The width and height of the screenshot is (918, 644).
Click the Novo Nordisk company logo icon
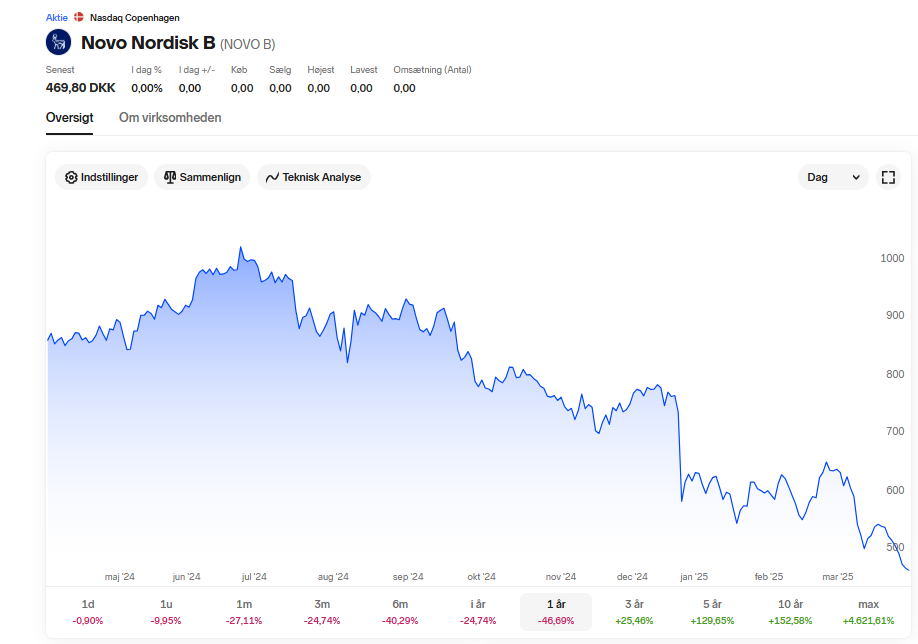coord(59,42)
